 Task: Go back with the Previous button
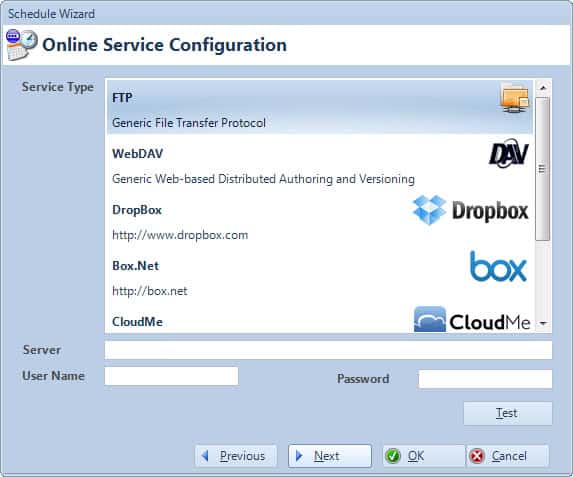tap(236, 456)
